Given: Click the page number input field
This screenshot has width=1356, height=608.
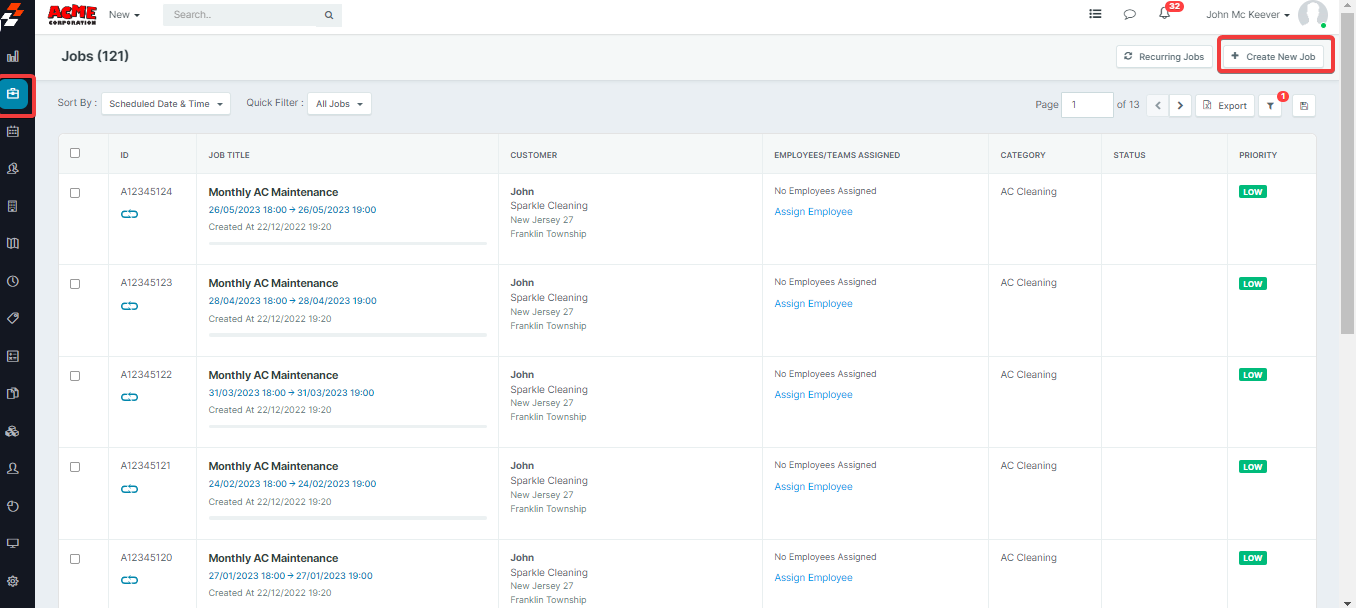Looking at the screenshot, I should point(1086,105).
